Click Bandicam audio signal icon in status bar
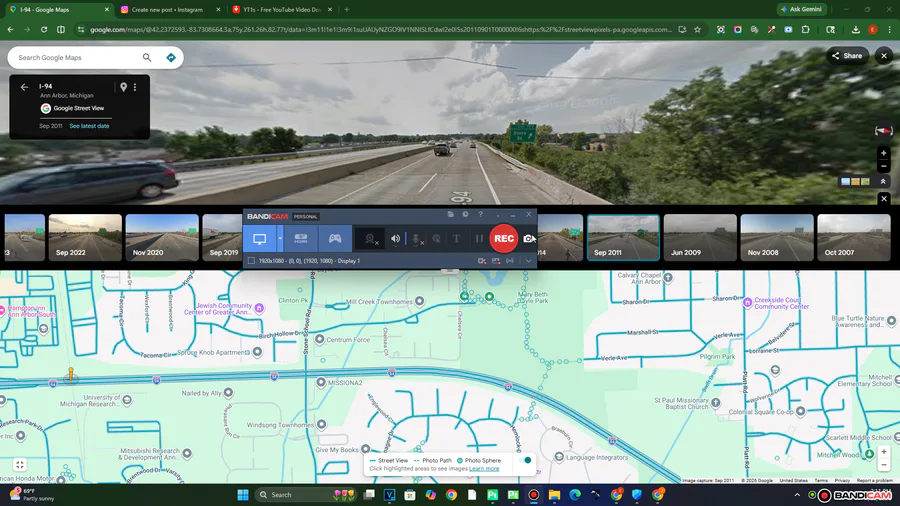 pyautogui.click(x=510, y=261)
